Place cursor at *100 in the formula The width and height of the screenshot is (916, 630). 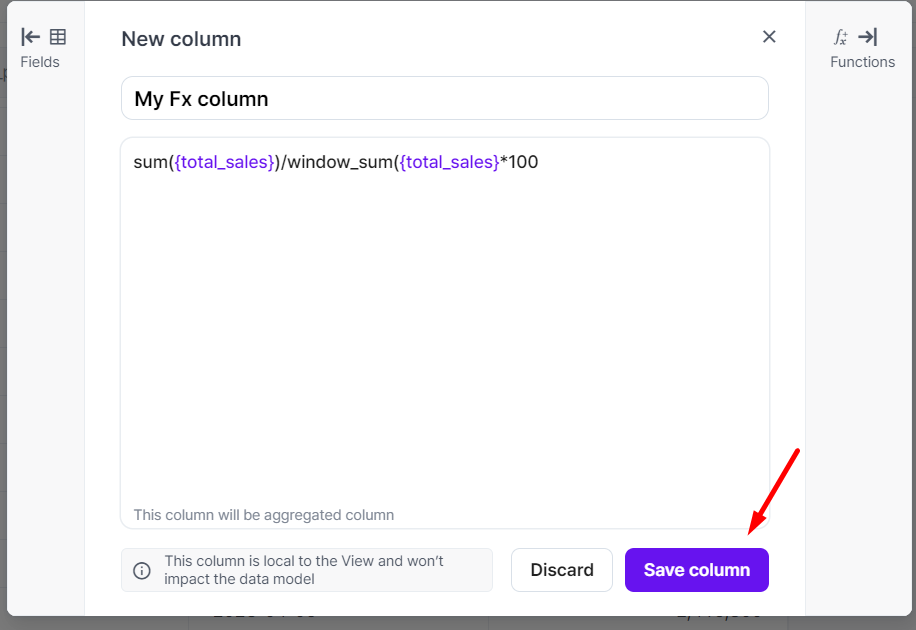519,162
